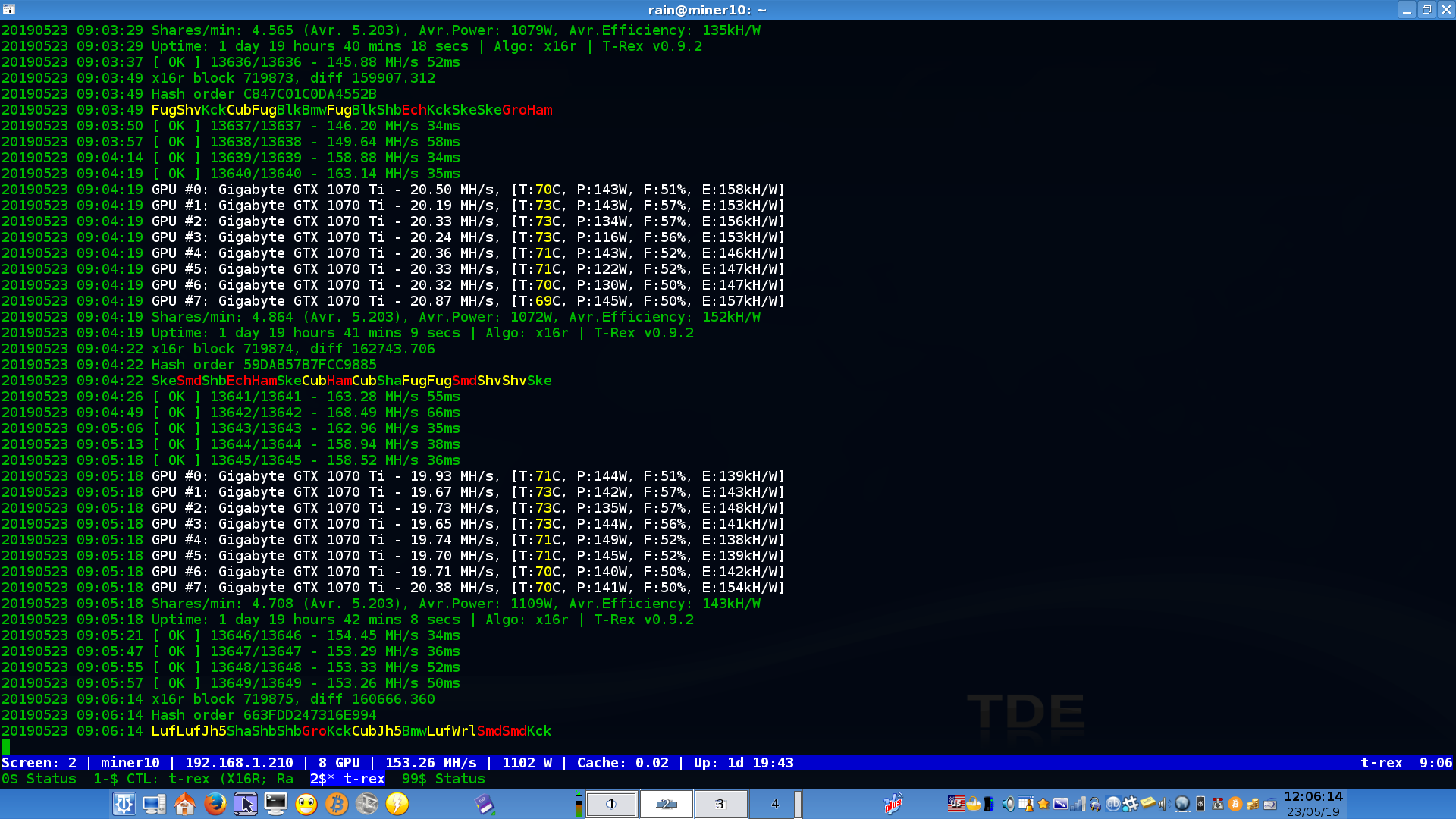Click the yellow sticky notes tray icon
Viewport: 1456px width, 819px height.
coord(1147,803)
